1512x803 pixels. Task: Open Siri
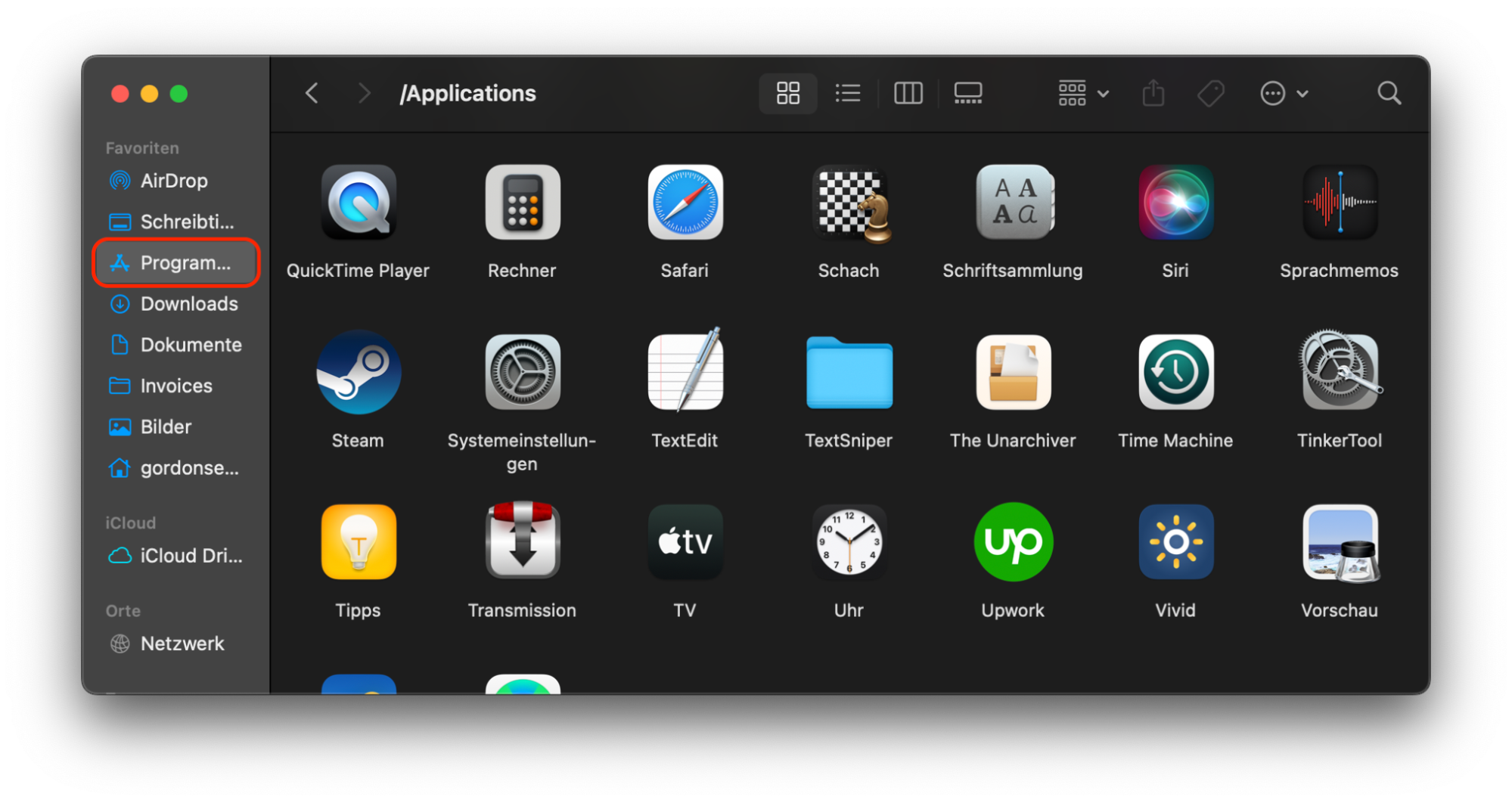pos(1175,203)
